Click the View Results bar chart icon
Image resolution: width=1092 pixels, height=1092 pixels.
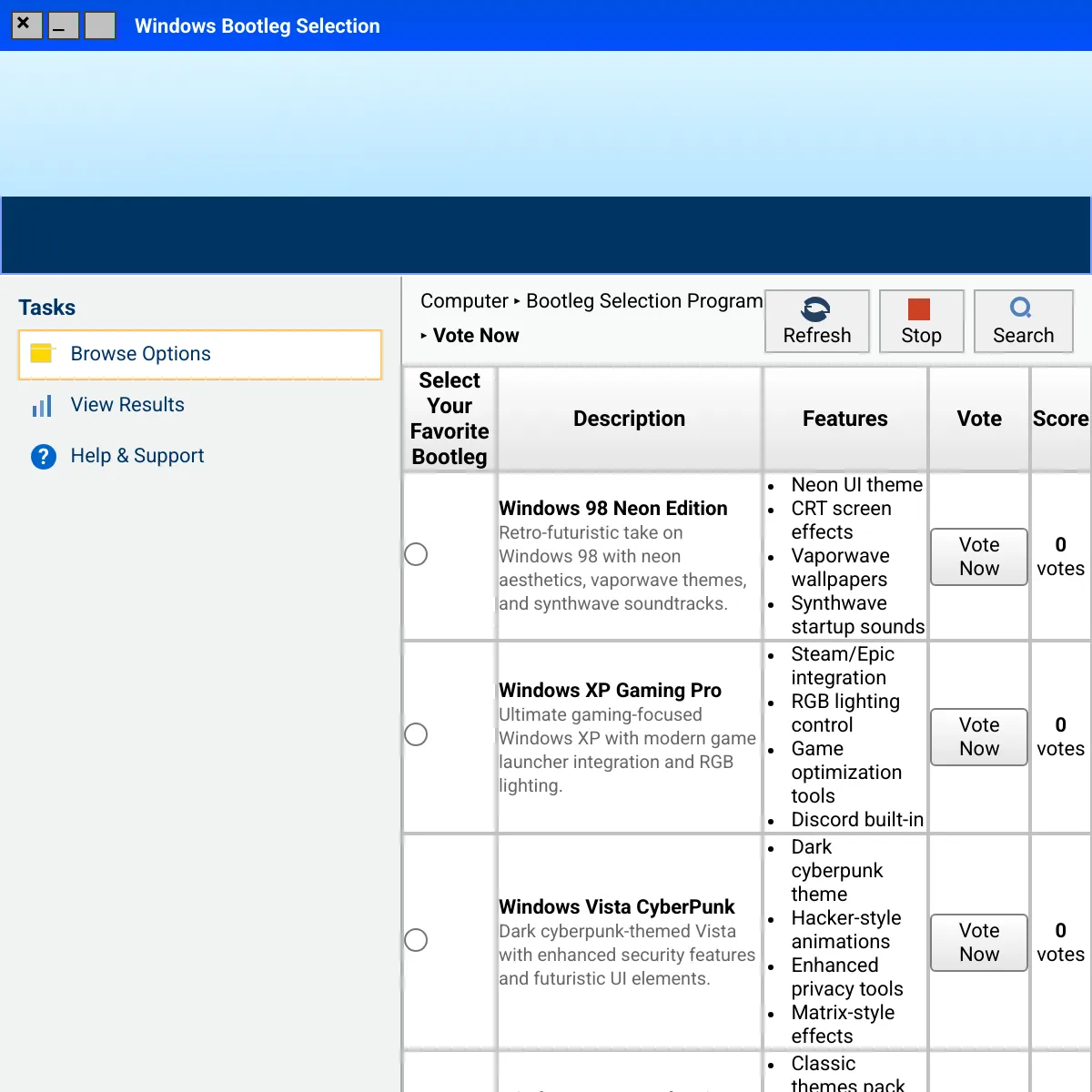[x=42, y=406]
